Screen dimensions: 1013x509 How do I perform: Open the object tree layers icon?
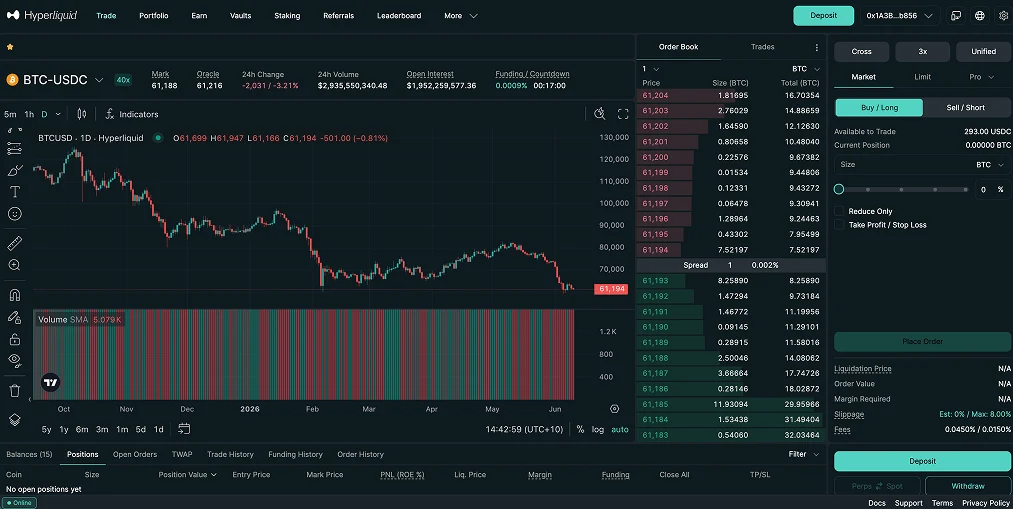pos(14,419)
